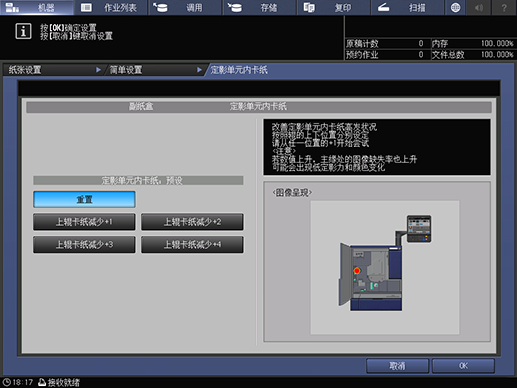Click the red jam location marker
Viewport: 517px width, 388px height.
tap(357, 271)
